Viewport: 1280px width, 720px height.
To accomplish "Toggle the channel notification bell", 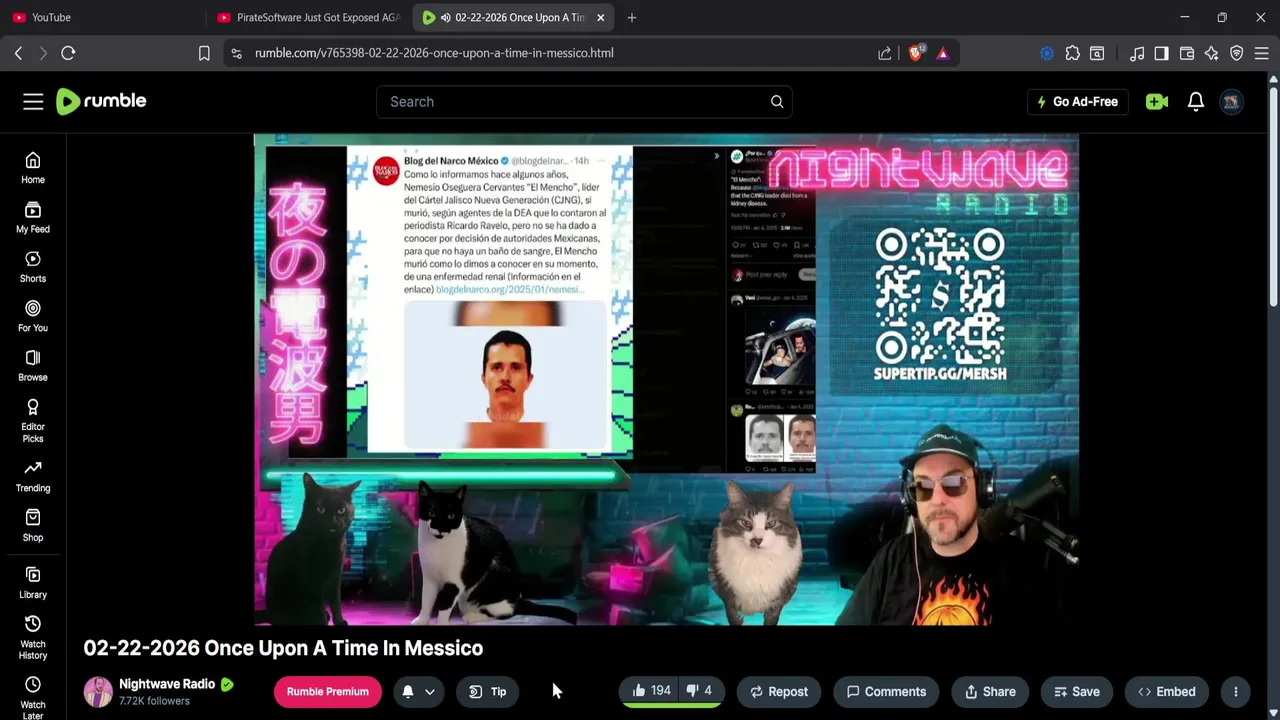I will coord(408,691).
